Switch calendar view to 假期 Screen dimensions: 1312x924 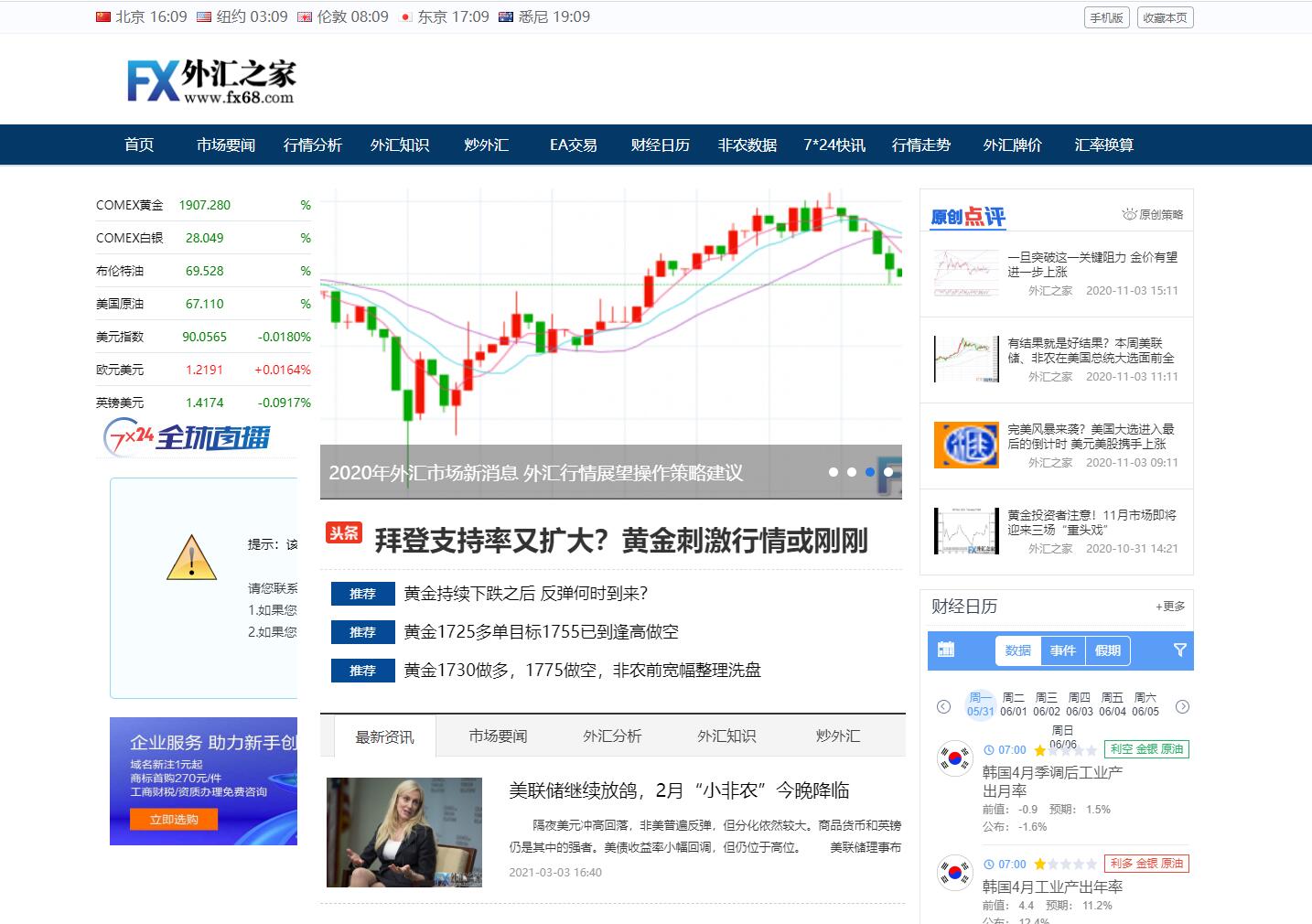[1107, 650]
